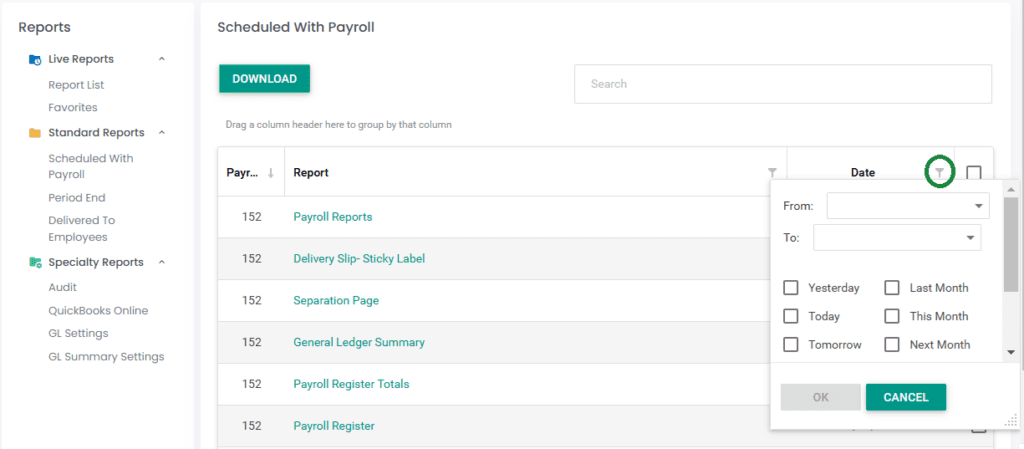Enable the This Month checkbox
This screenshot has height=449, width=1024.
click(892, 316)
